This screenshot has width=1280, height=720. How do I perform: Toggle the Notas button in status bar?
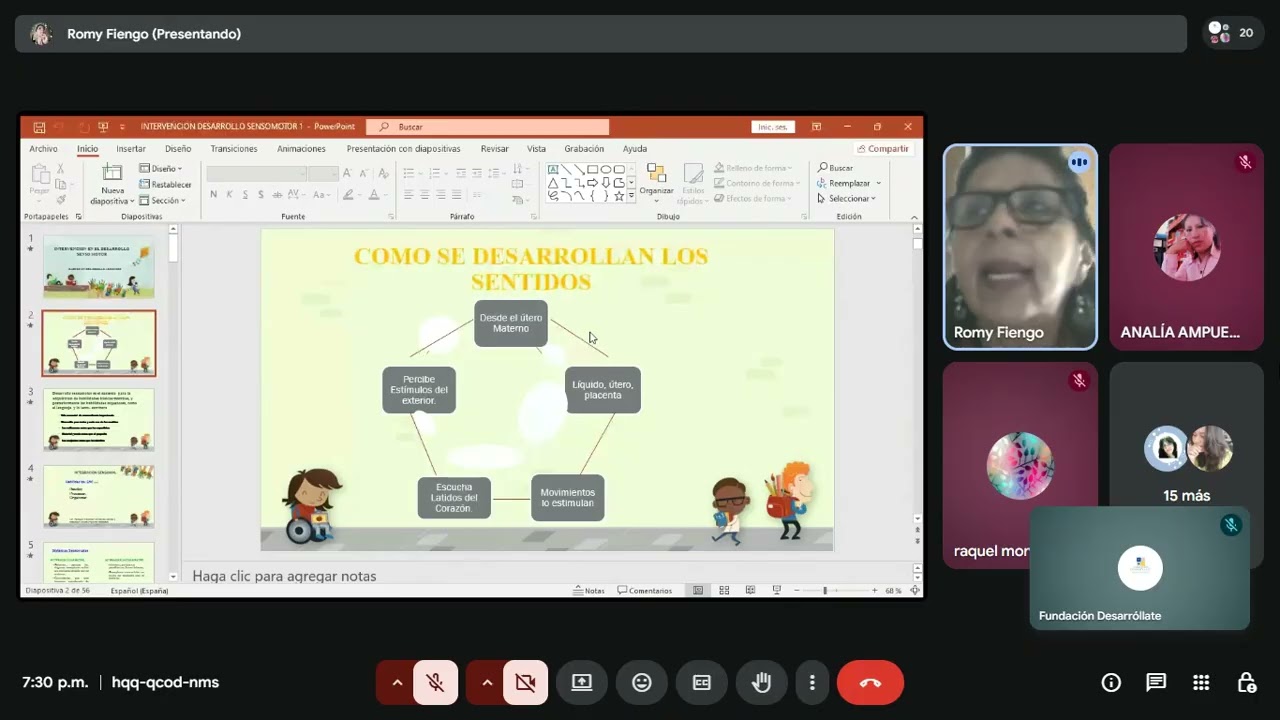(x=589, y=591)
